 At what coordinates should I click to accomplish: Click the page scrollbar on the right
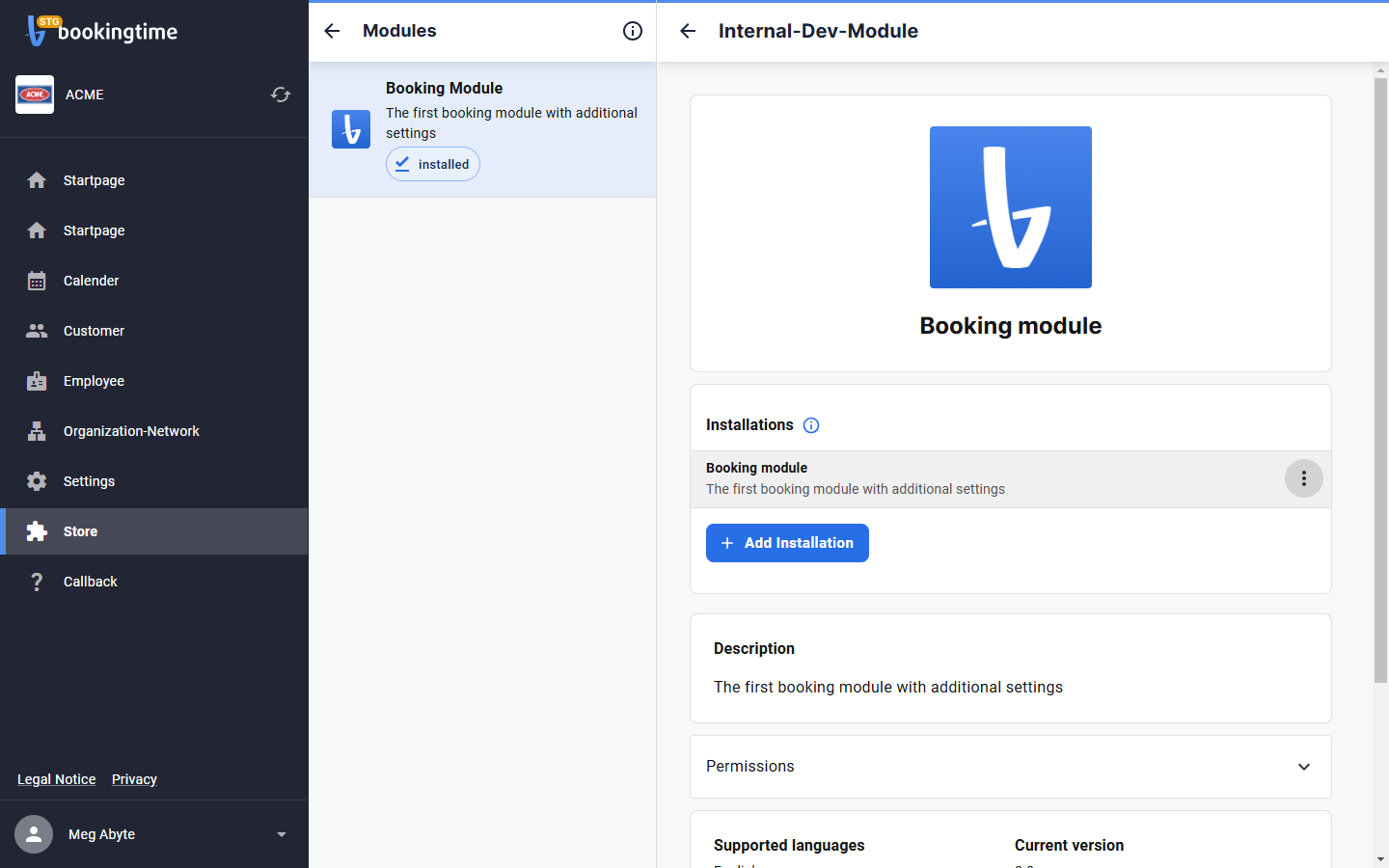(1380, 380)
